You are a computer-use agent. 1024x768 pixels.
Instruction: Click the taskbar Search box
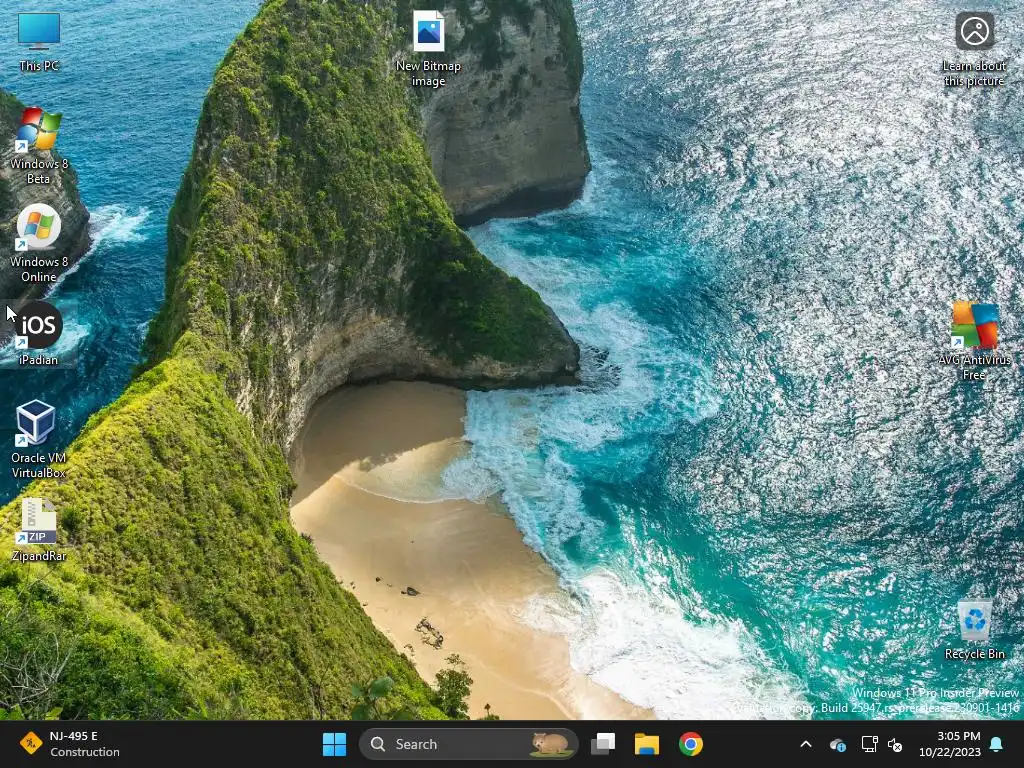coord(468,744)
